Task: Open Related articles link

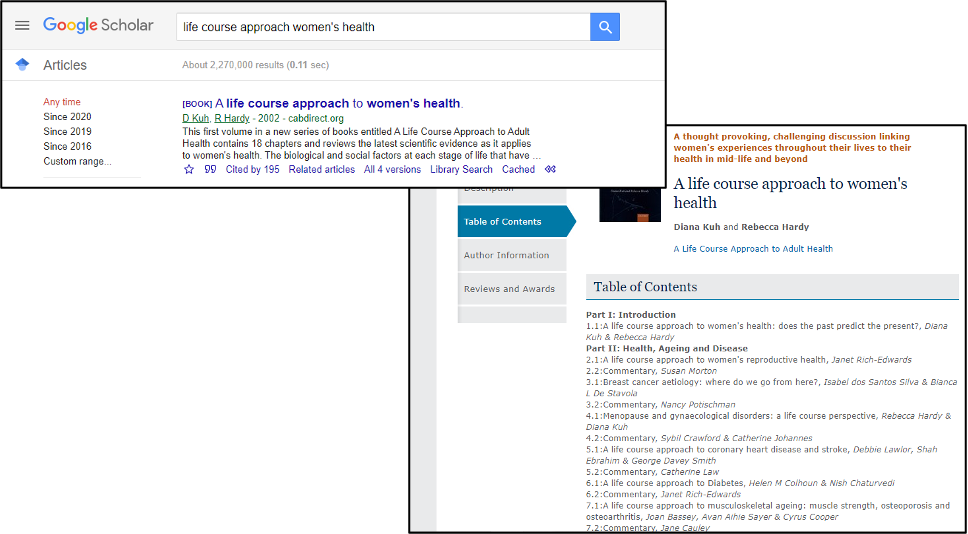Action: pos(322,169)
